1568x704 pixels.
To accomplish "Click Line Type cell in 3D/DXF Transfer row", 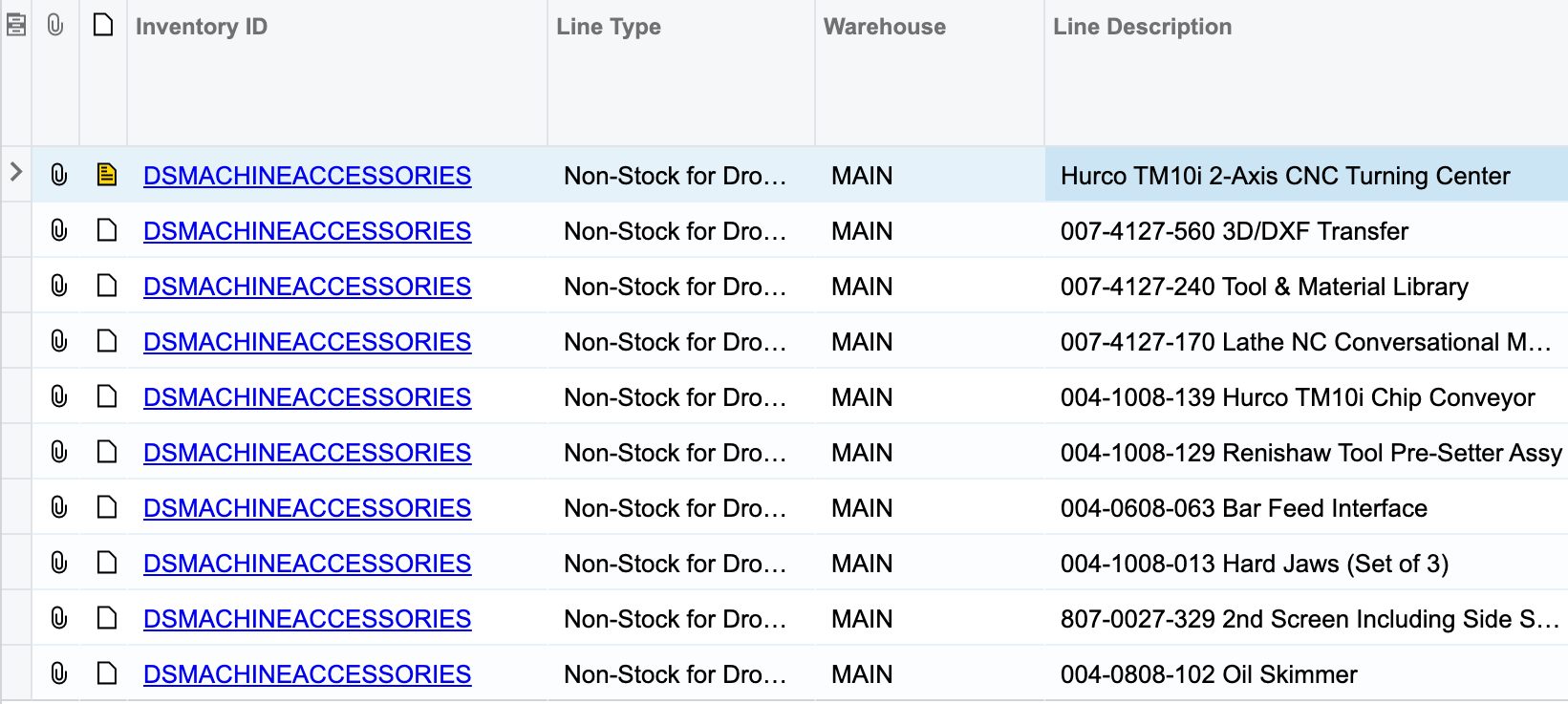I will (x=681, y=230).
